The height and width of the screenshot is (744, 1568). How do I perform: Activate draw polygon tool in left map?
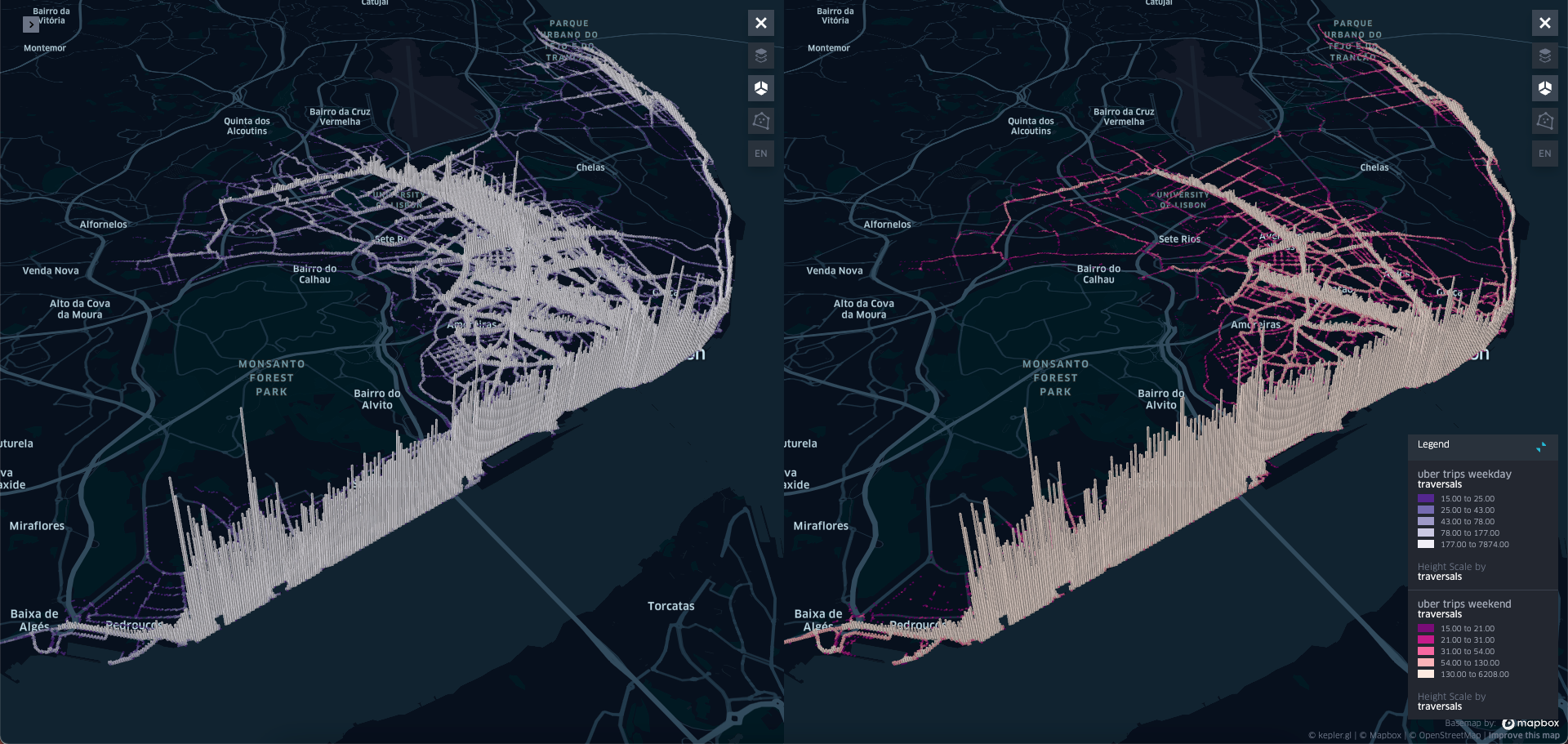click(x=761, y=121)
